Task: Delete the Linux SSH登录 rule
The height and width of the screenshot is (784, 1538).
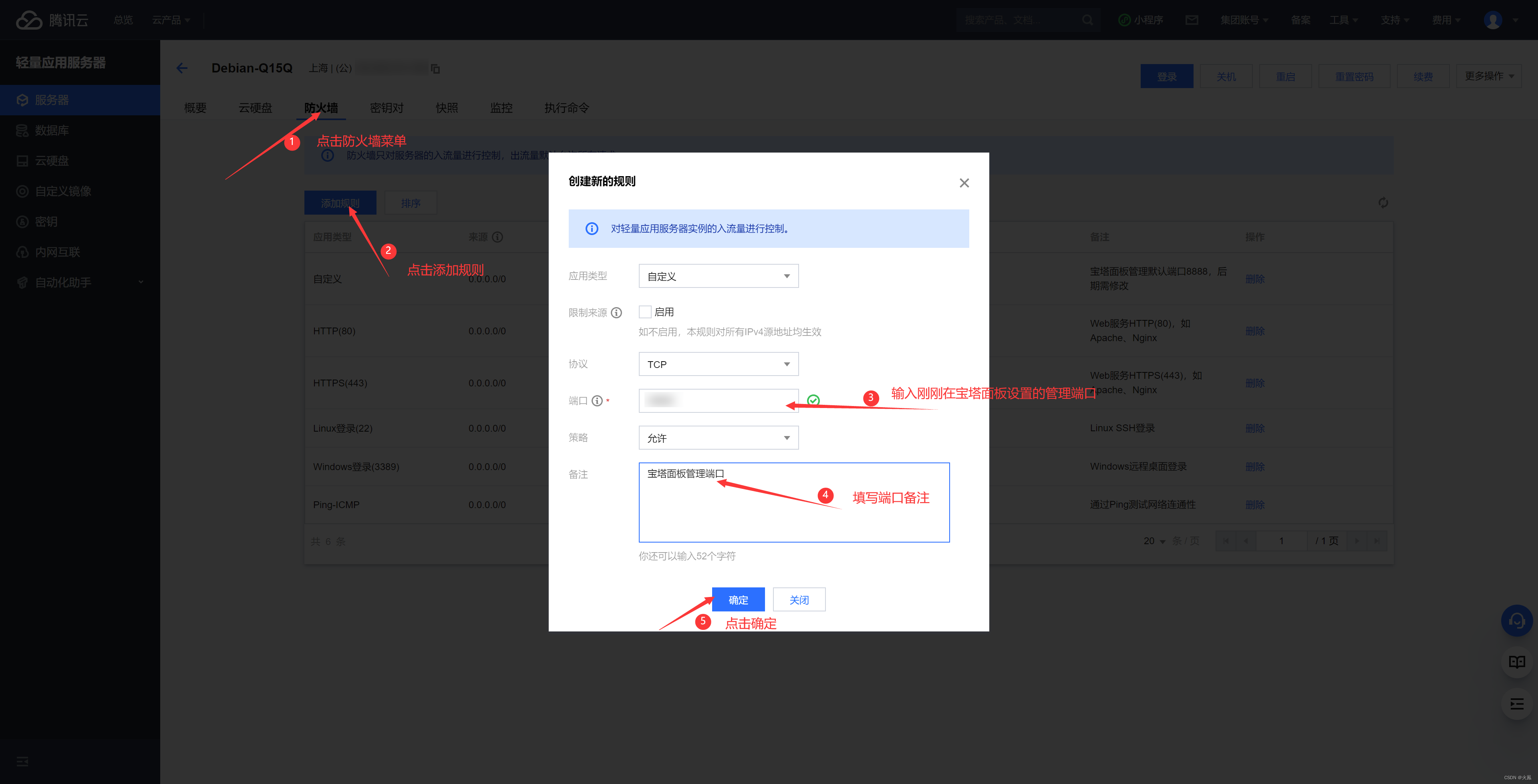Action: (1254, 428)
